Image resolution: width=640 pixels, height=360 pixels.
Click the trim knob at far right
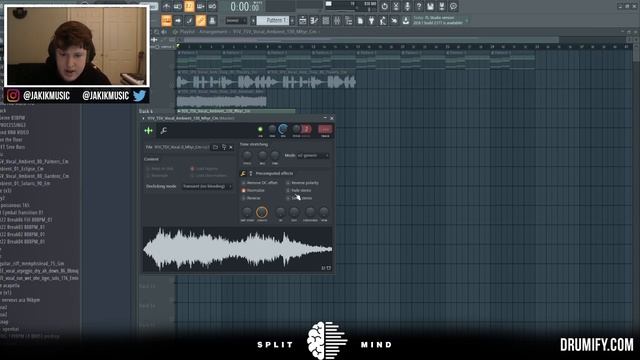coord(324,212)
